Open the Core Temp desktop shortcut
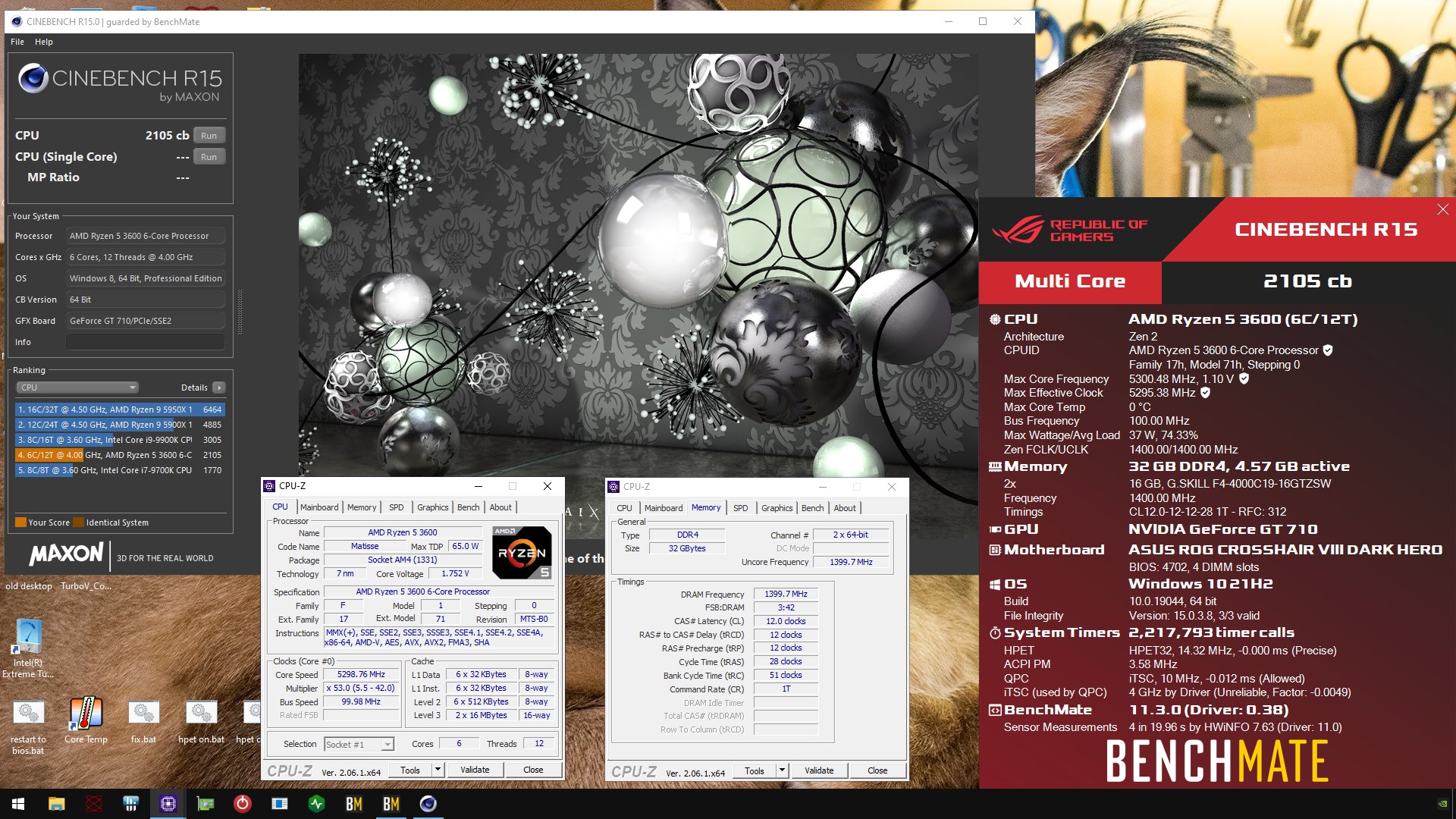The image size is (1456, 819). (86, 720)
